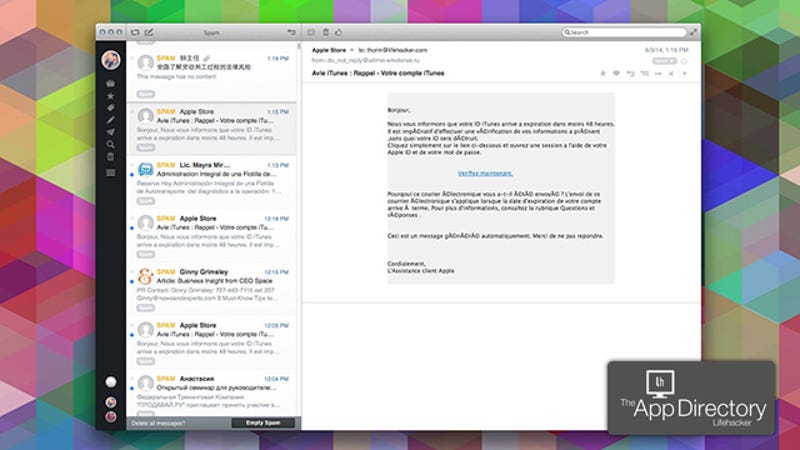
Task: Reply all using the header double arrow
Action: (644, 73)
